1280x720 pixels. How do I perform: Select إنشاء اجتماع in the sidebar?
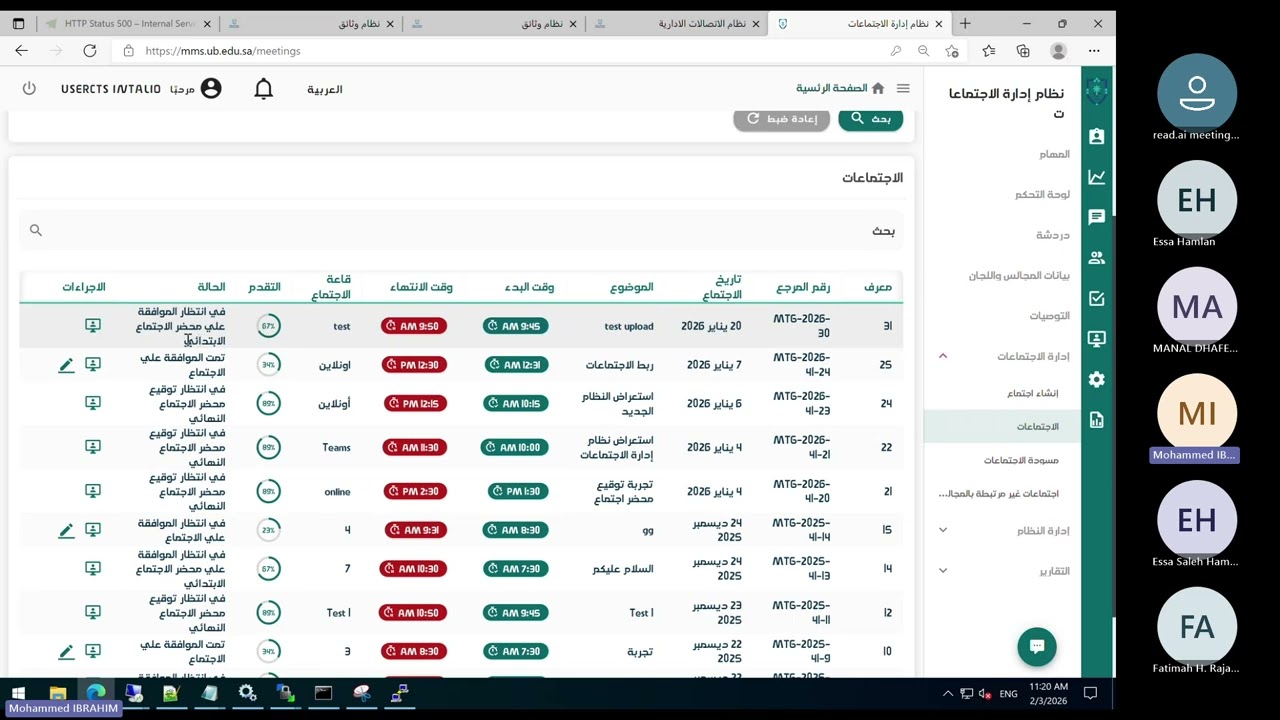tap(1032, 393)
